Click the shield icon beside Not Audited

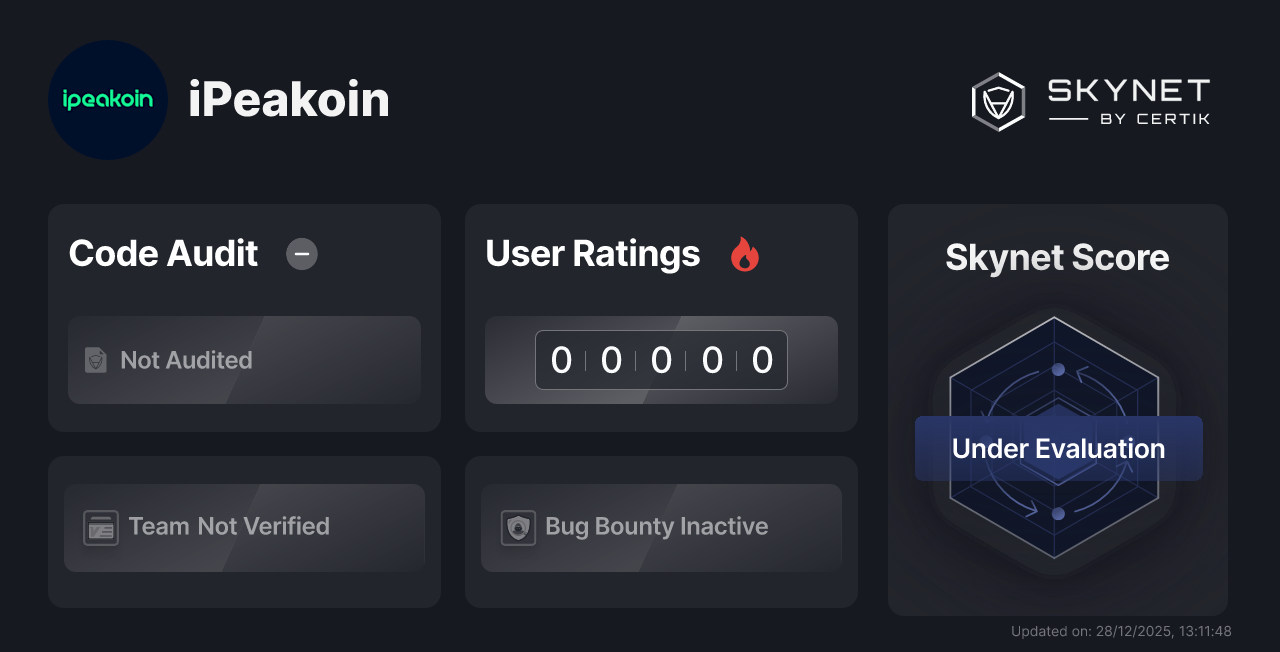(94, 360)
